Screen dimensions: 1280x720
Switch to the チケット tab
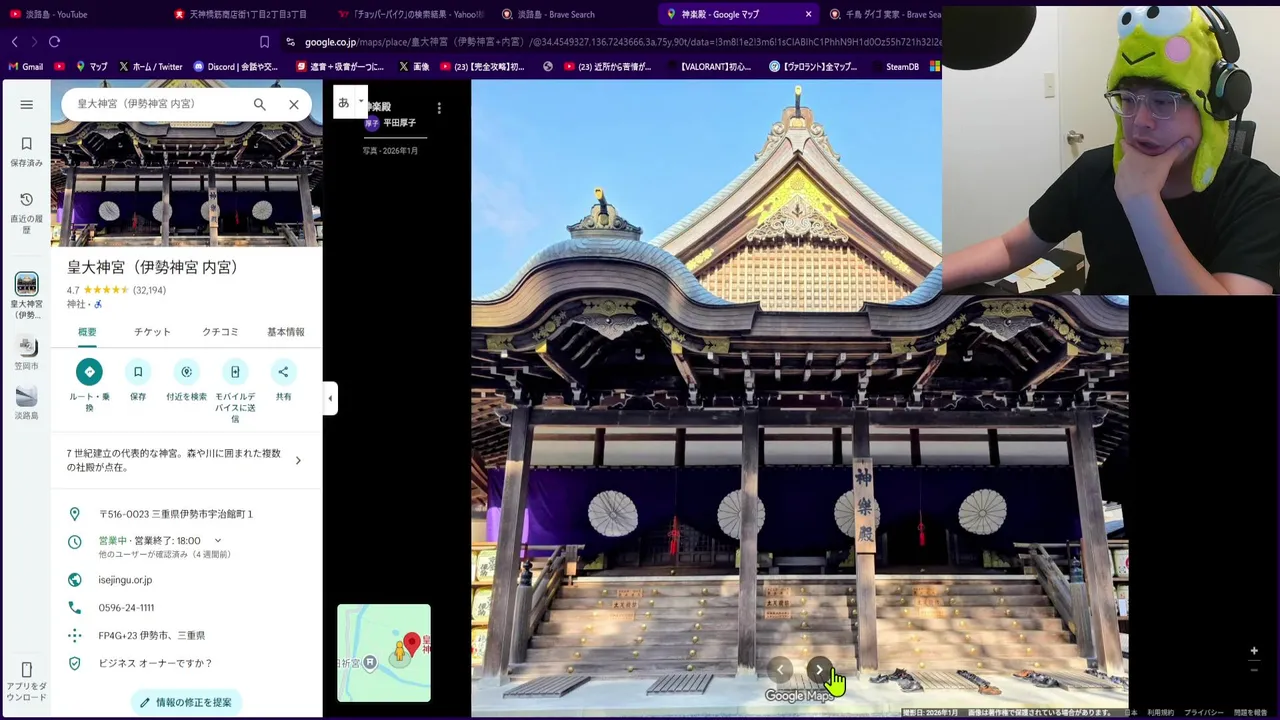click(152, 332)
